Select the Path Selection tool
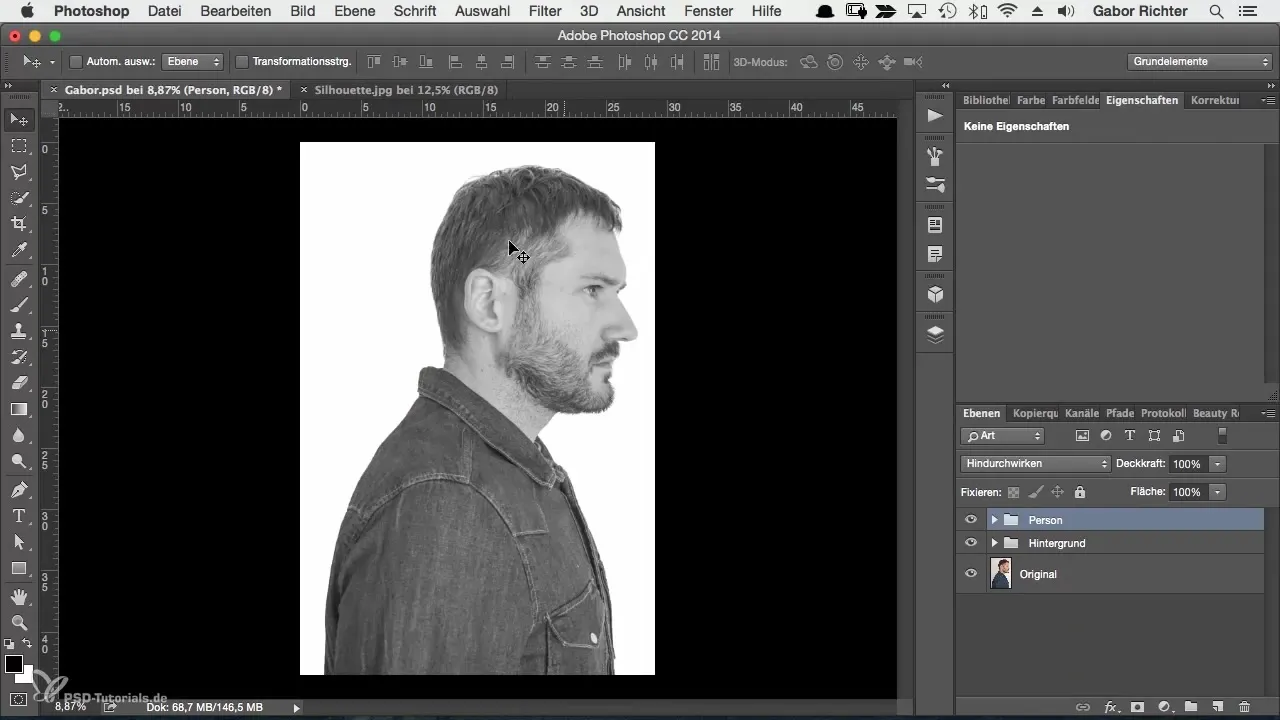Image resolution: width=1280 pixels, height=720 pixels. (x=19, y=542)
